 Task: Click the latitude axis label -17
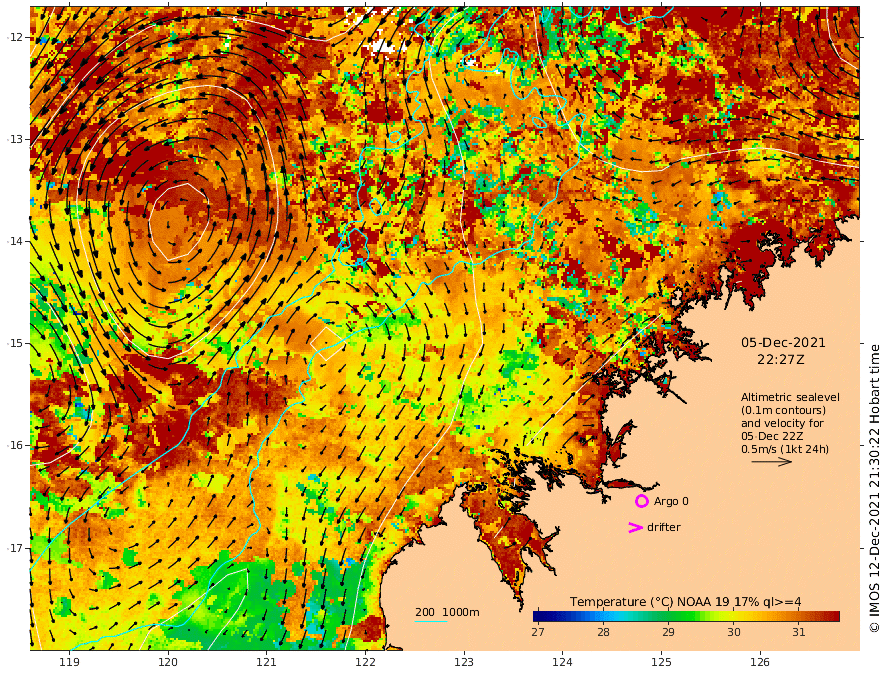pyautogui.click(x=16, y=548)
